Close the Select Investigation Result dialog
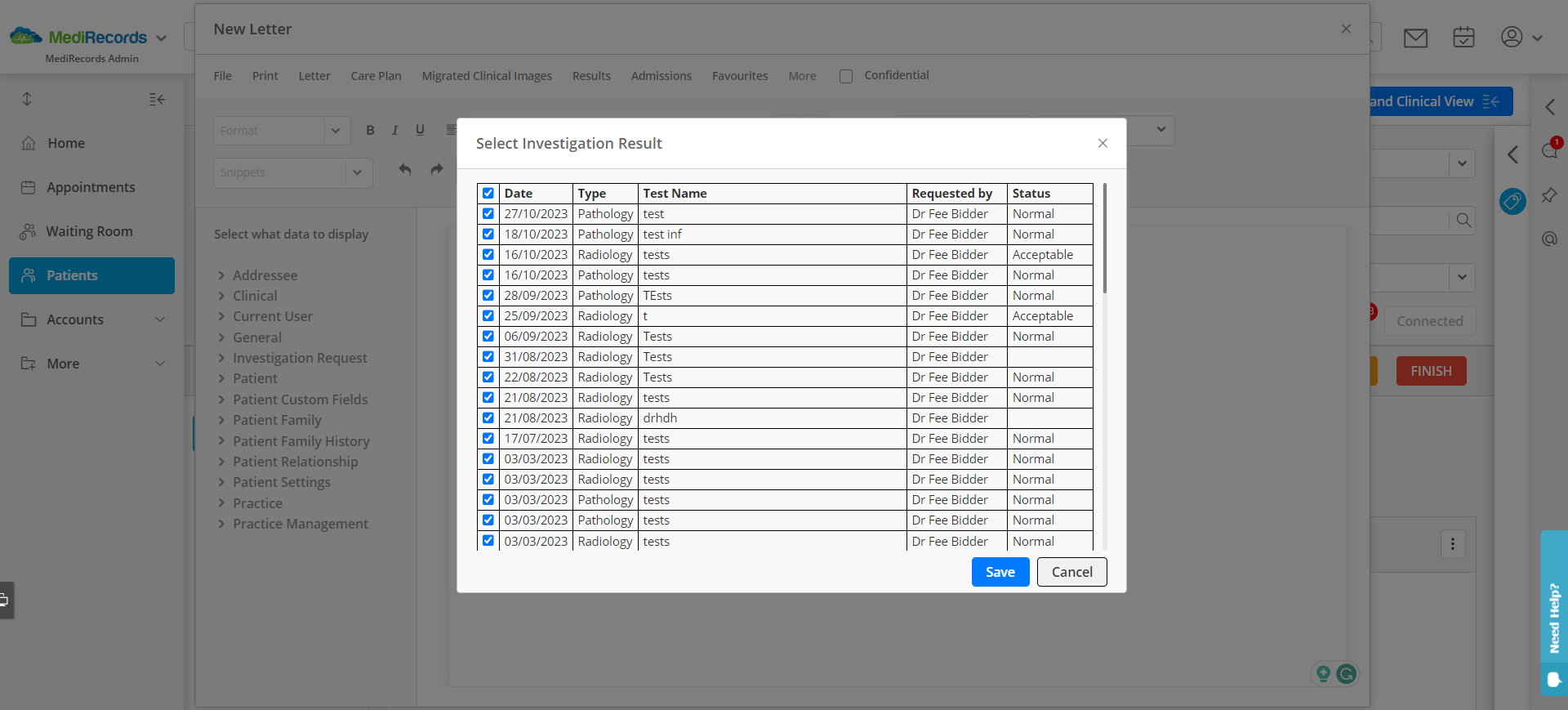The width and height of the screenshot is (1568, 710). click(x=1102, y=143)
